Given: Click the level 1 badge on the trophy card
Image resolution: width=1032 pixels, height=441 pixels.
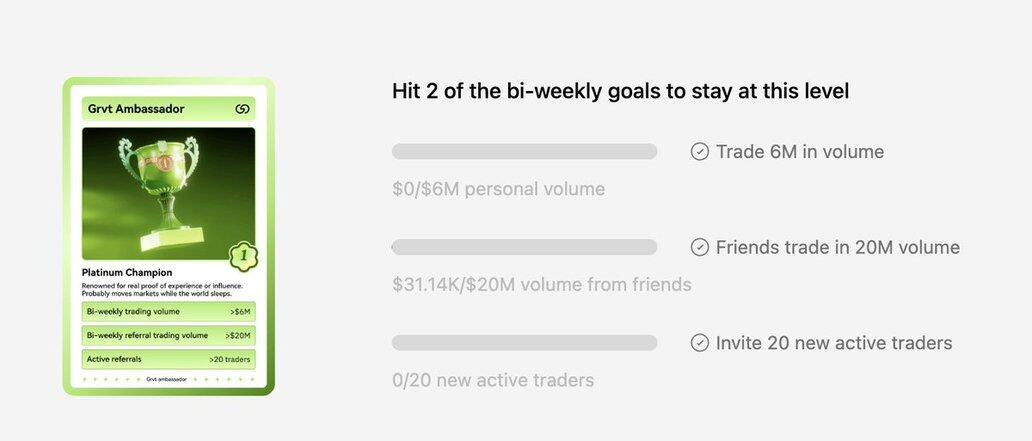Looking at the screenshot, I should click(x=241, y=256).
